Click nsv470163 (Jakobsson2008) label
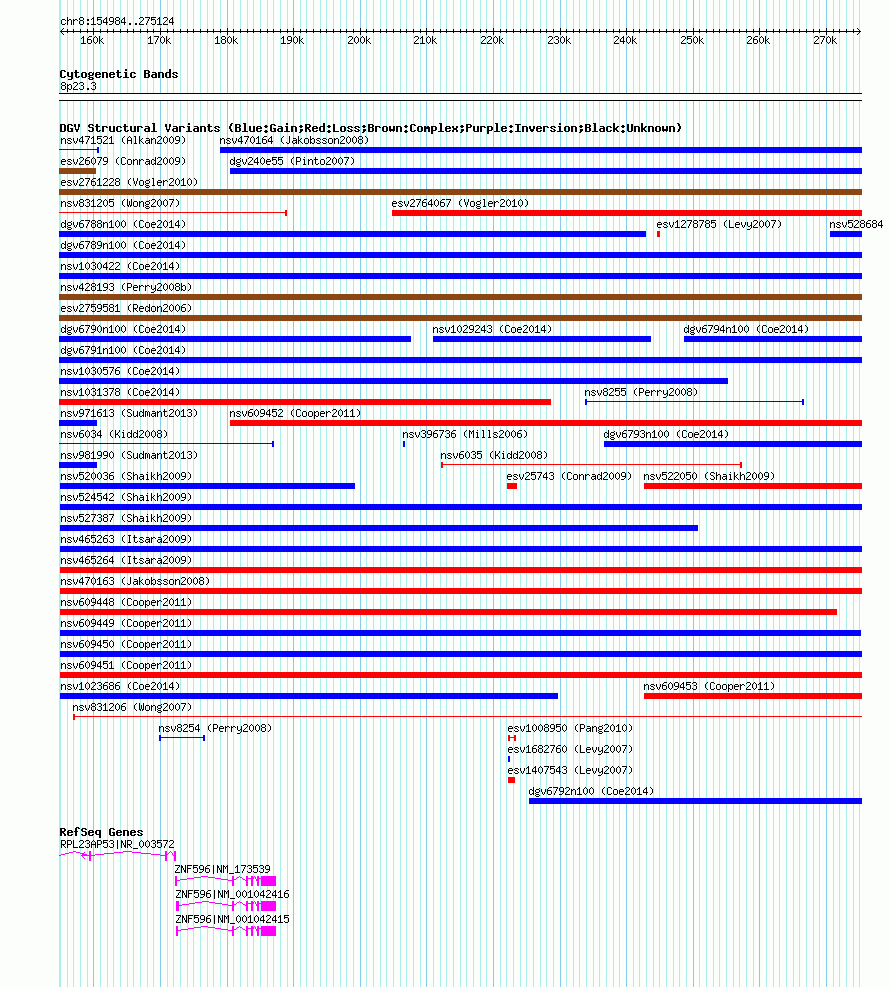This screenshot has height=987, width=890. coord(135,581)
